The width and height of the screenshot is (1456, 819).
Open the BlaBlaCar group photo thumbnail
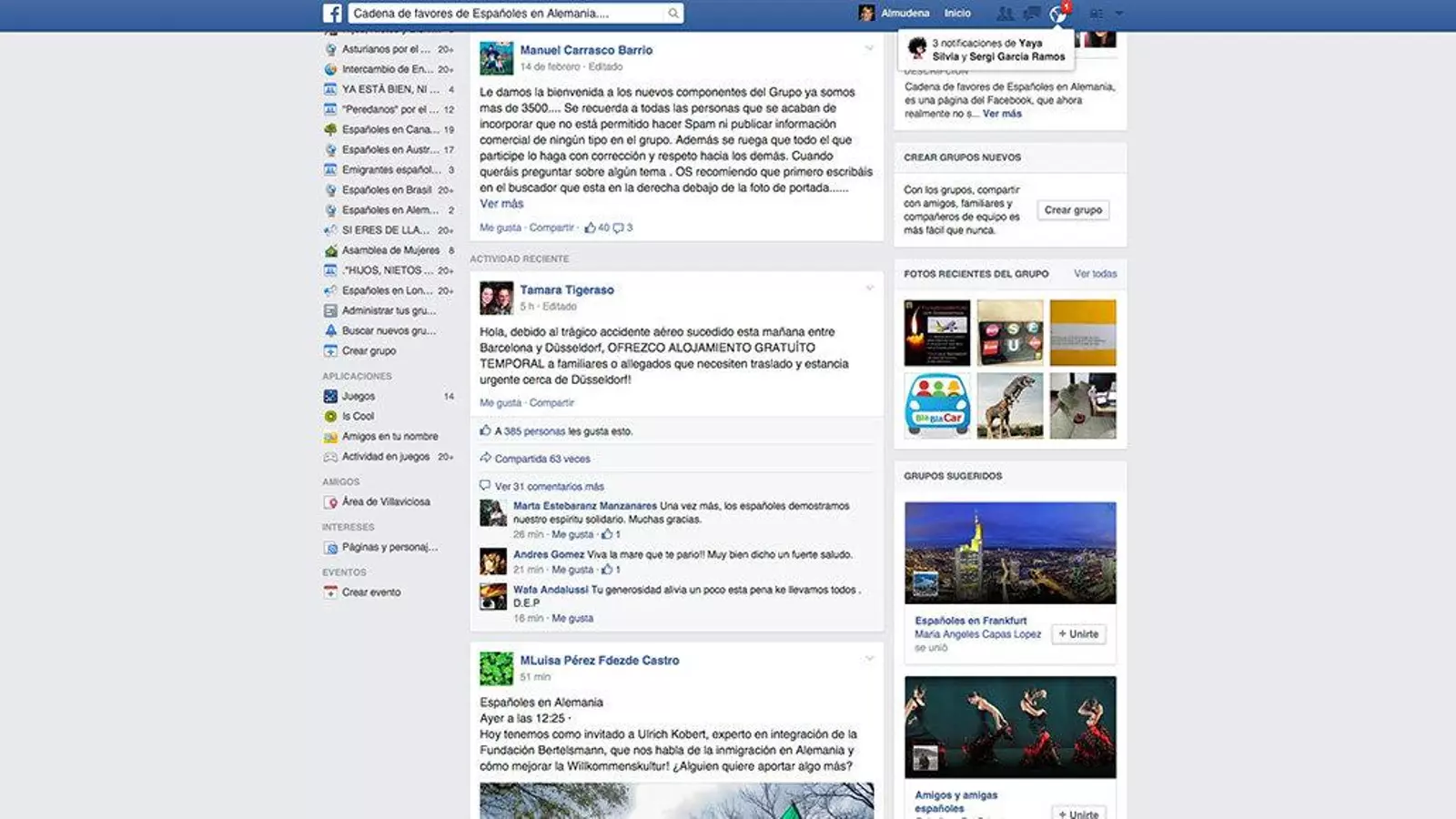click(x=937, y=406)
